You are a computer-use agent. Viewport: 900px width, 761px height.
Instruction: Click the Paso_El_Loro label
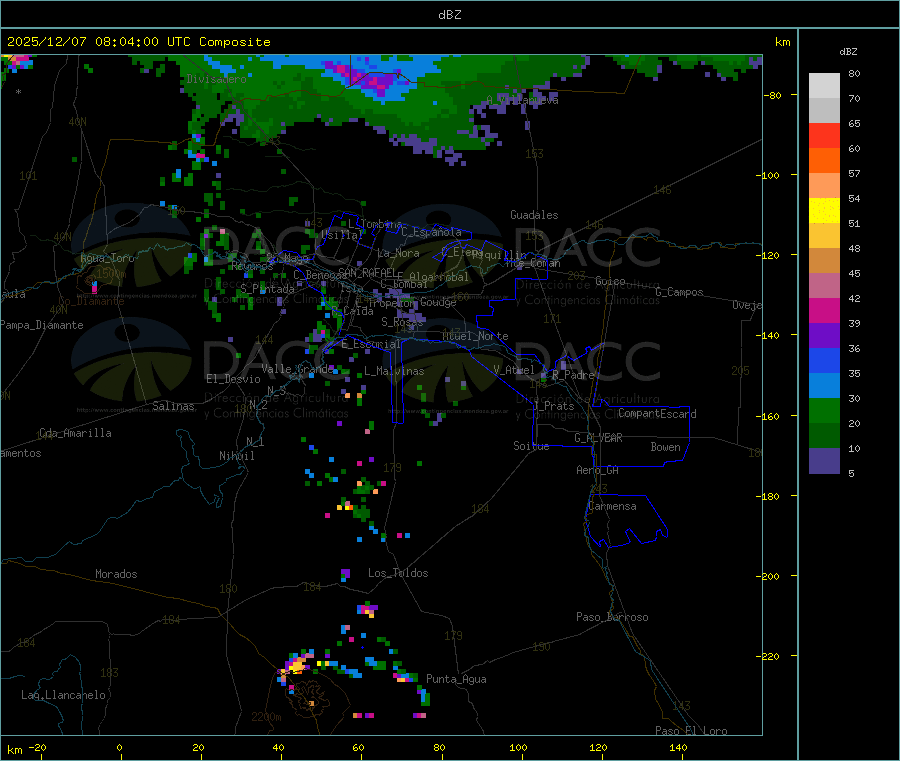tap(691, 731)
